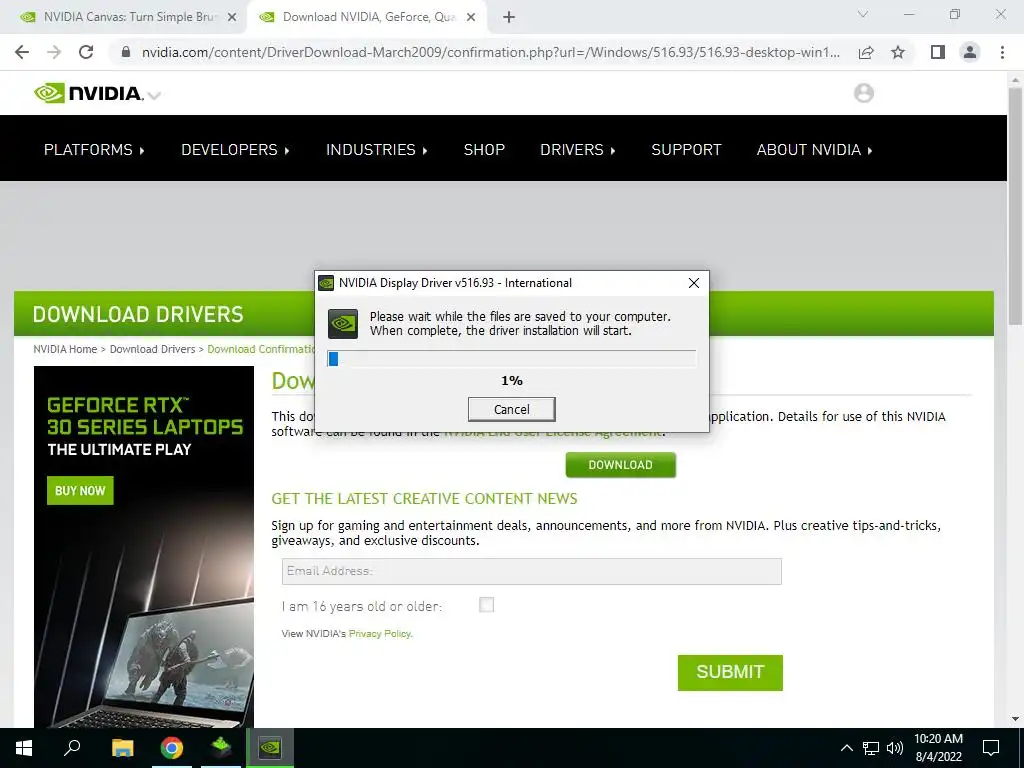The width and height of the screenshot is (1024, 768).
Task: Expand the DEVELOPERS menu
Action: pyautogui.click(x=235, y=150)
